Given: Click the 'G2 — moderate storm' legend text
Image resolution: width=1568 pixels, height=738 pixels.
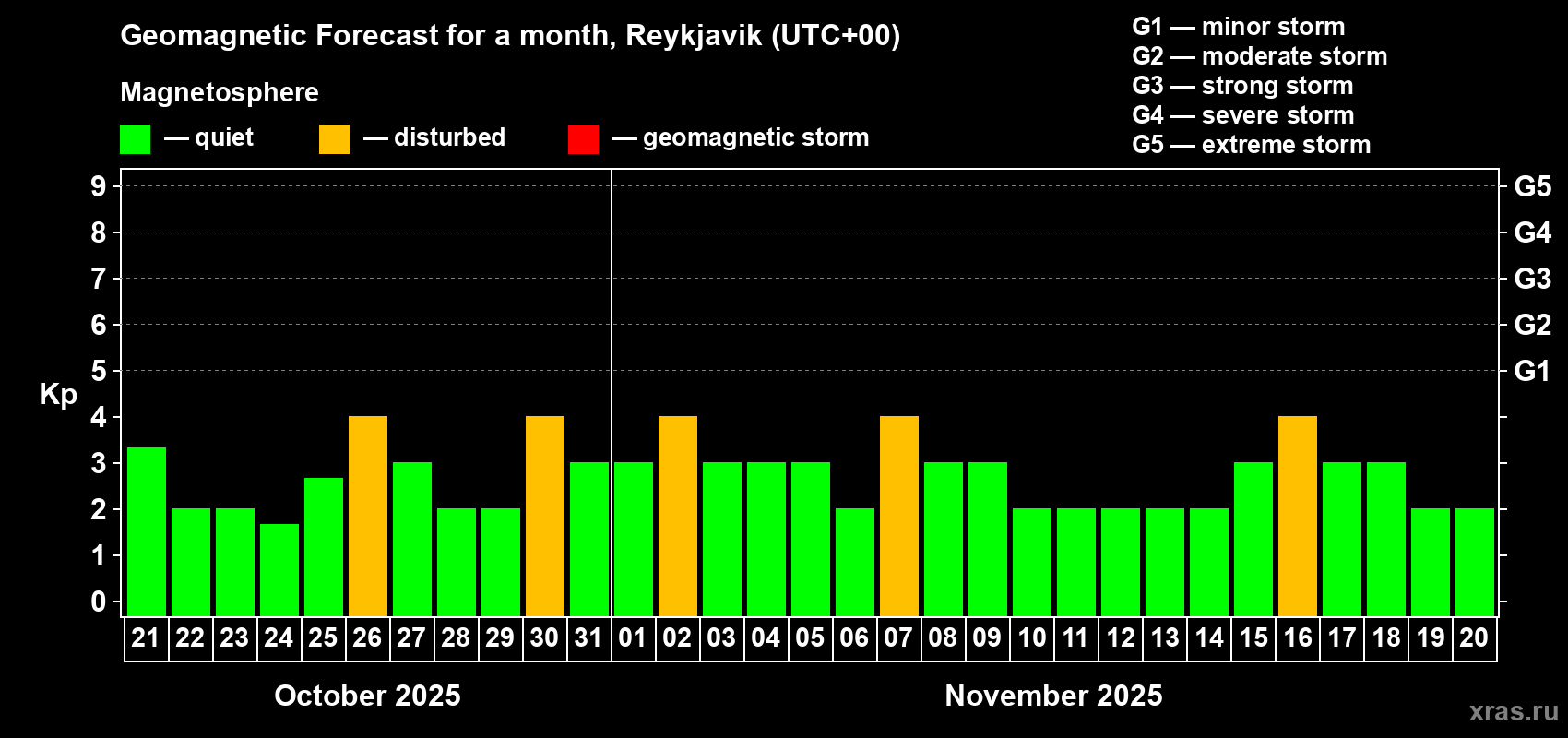Looking at the screenshot, I should [1260, 56].
